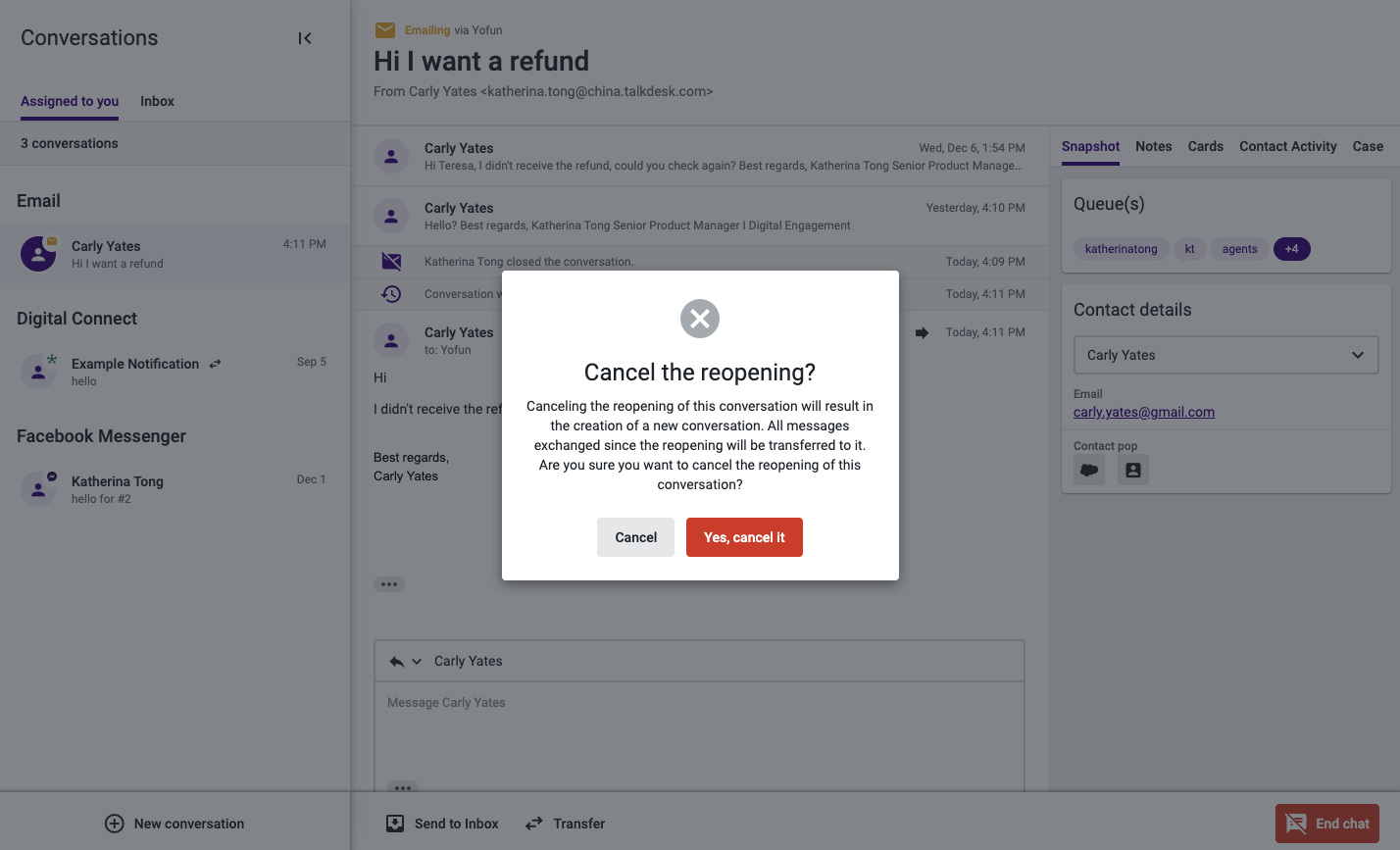
Task: Open Katherina Tong Facebook Messenger conversation
Action: (175, 489)
